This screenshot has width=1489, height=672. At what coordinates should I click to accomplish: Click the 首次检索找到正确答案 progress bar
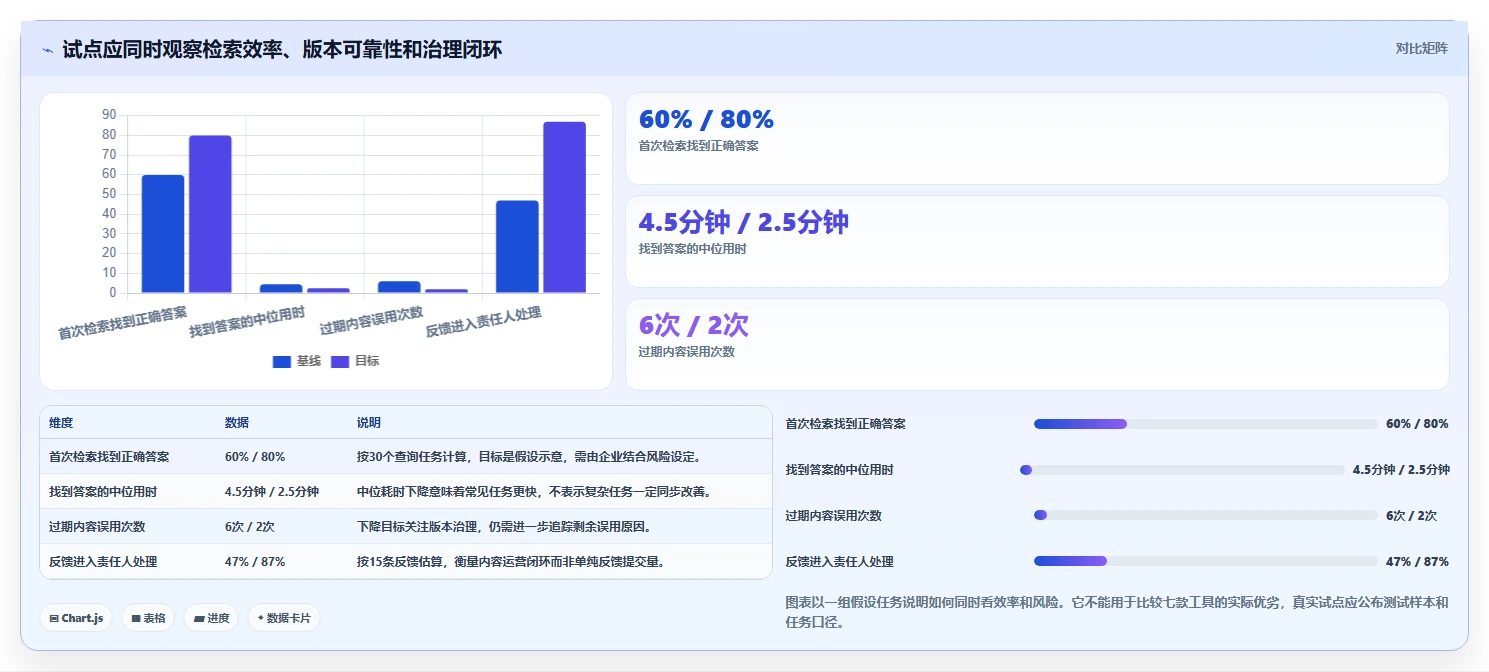point(1205,424)
